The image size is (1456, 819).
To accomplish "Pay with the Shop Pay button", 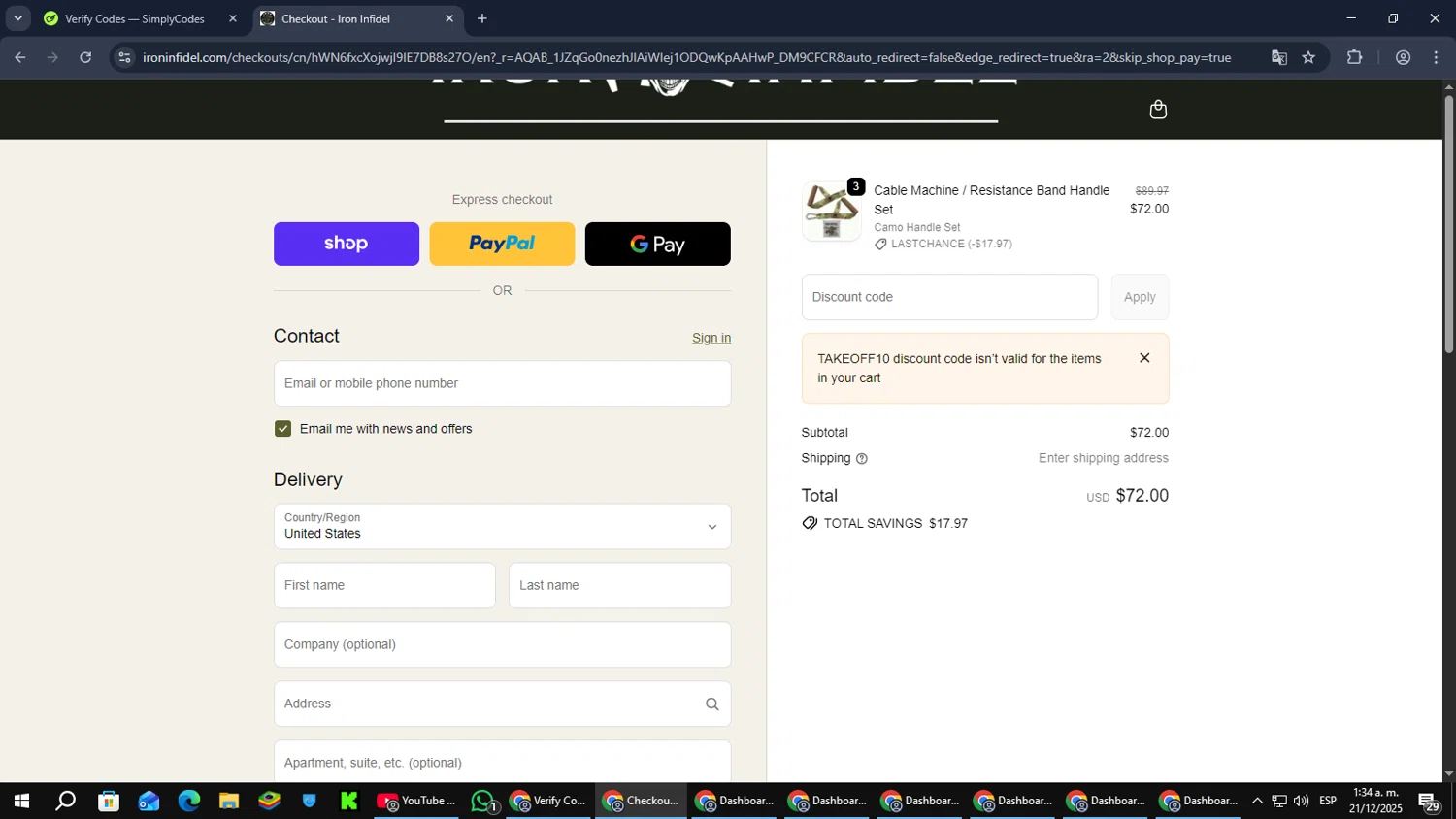I will (x=347, y=244).
